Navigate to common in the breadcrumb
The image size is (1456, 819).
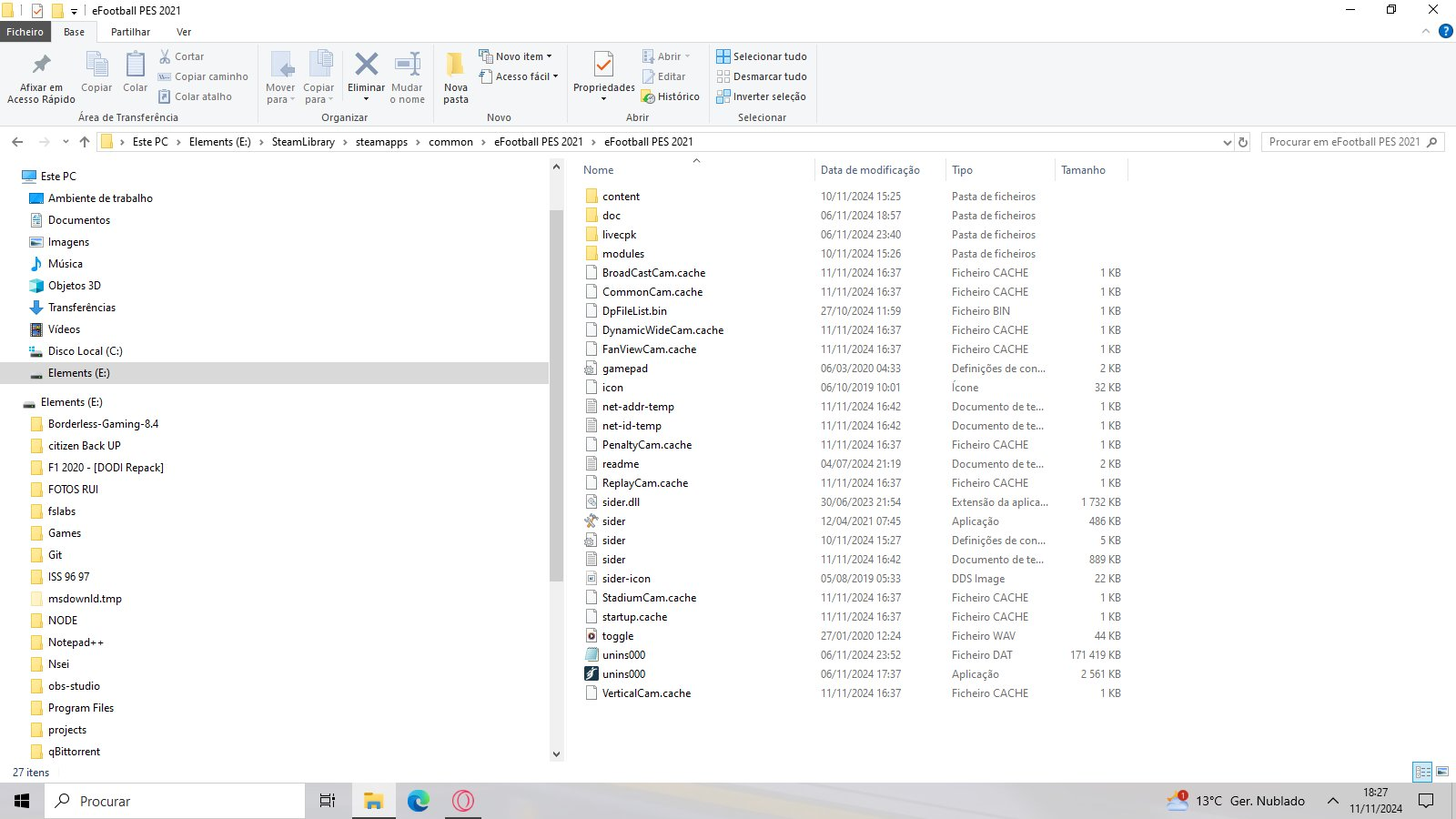(450, 142)
